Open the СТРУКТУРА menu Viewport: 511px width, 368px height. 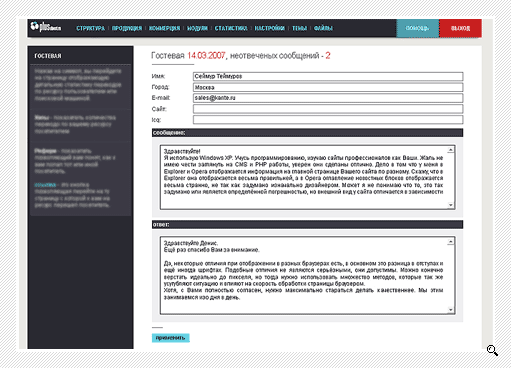(90, 28)
